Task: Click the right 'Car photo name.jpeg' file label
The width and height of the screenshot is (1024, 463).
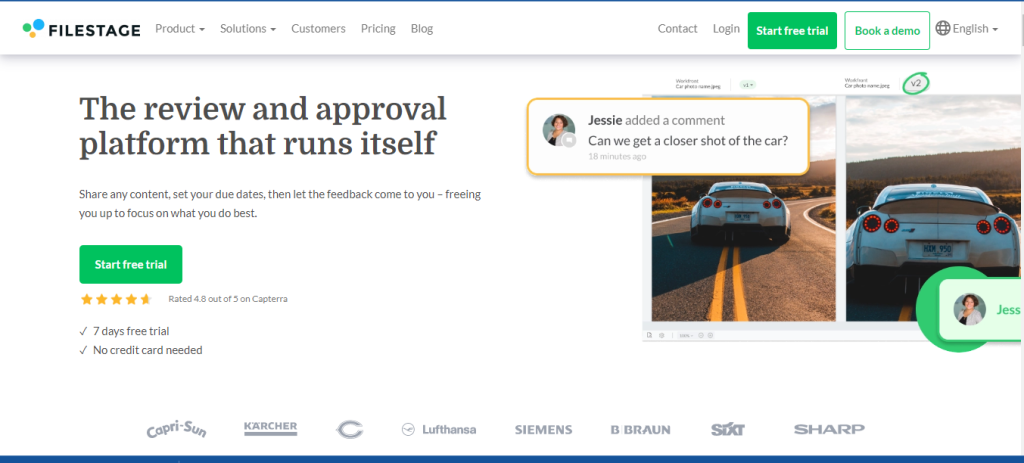Action: tap(867, 86)
